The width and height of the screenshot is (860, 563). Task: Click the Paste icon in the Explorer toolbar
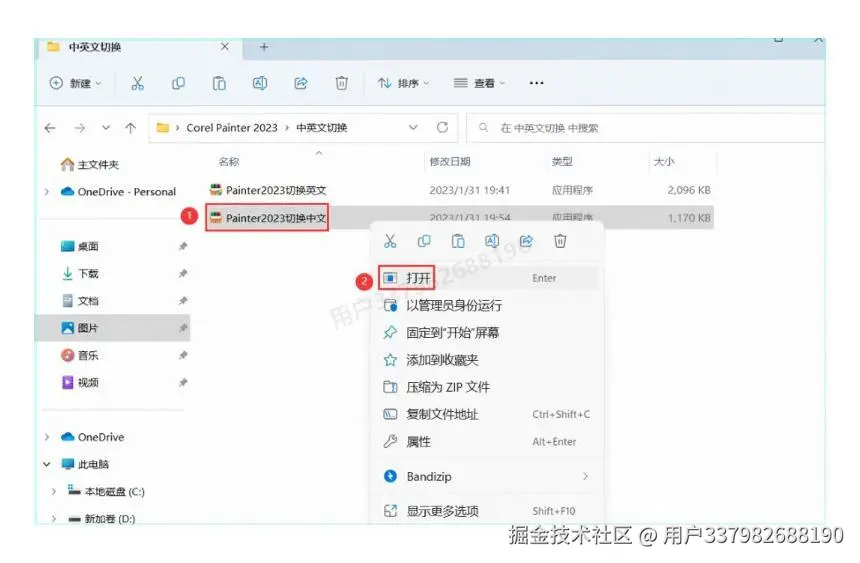[219, 83]
